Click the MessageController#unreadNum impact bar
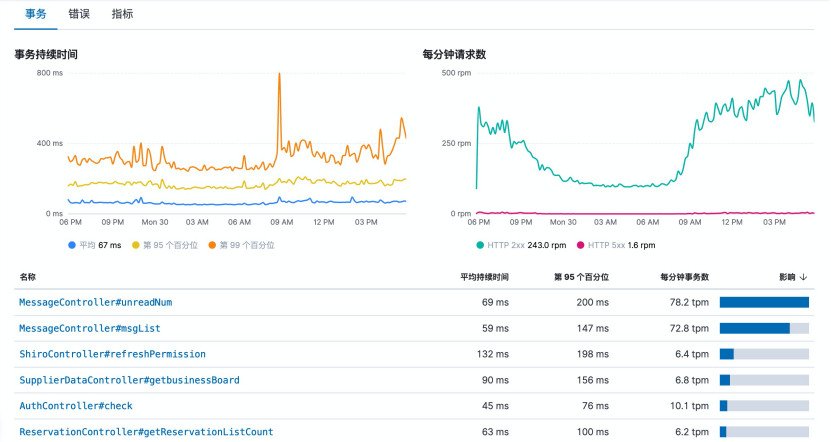Screen dimensions: 831x442 coord(764,302)
